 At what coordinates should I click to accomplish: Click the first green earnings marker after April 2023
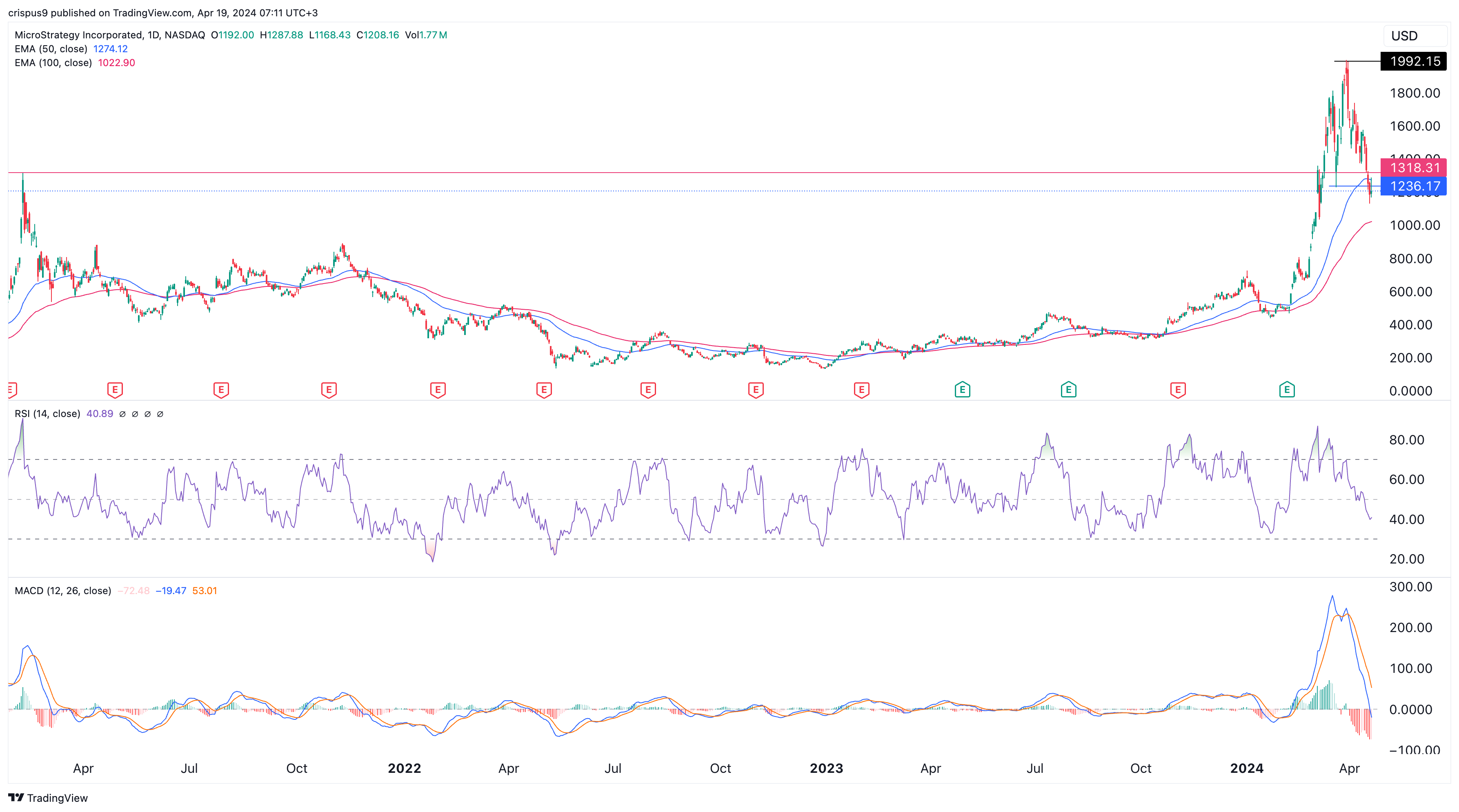pyautogui.click(x=962, y=390)
